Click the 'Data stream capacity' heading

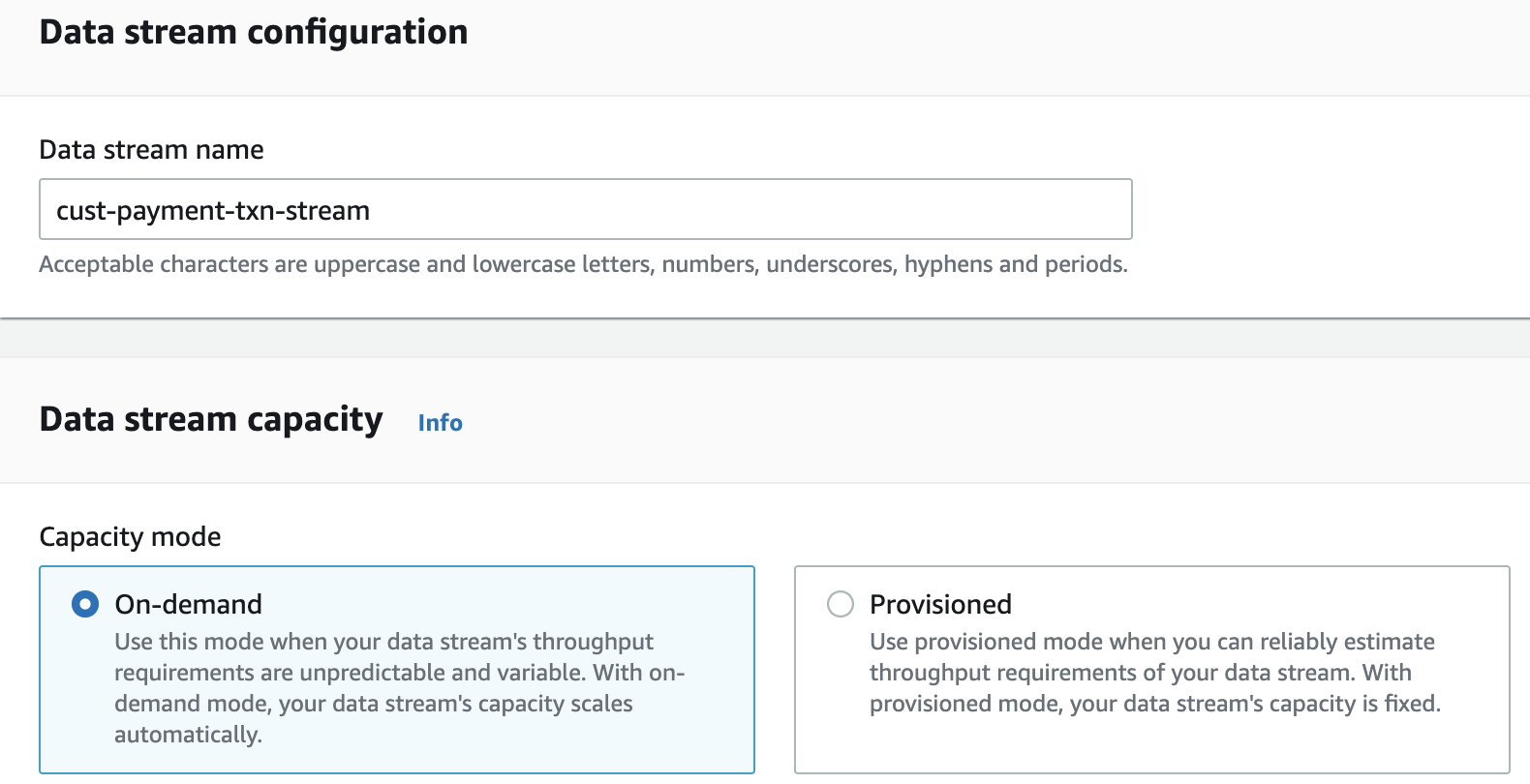tap(211, 420)
